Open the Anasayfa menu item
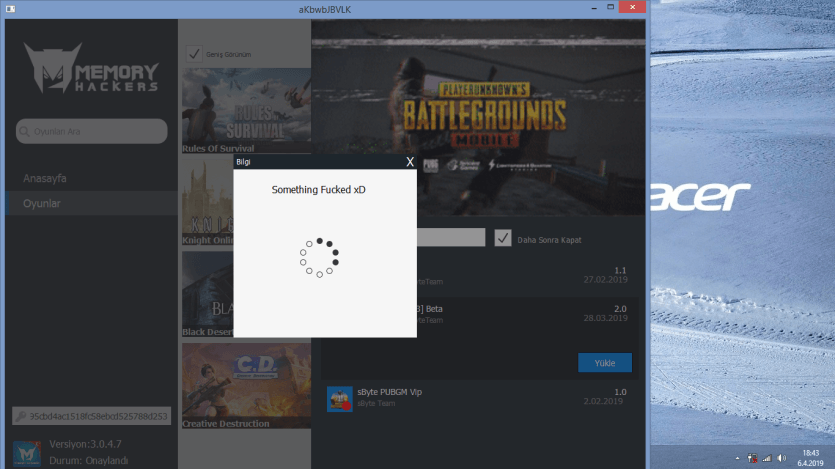The image size is (835, 469). pyautogui.click(x=45, y=178)
